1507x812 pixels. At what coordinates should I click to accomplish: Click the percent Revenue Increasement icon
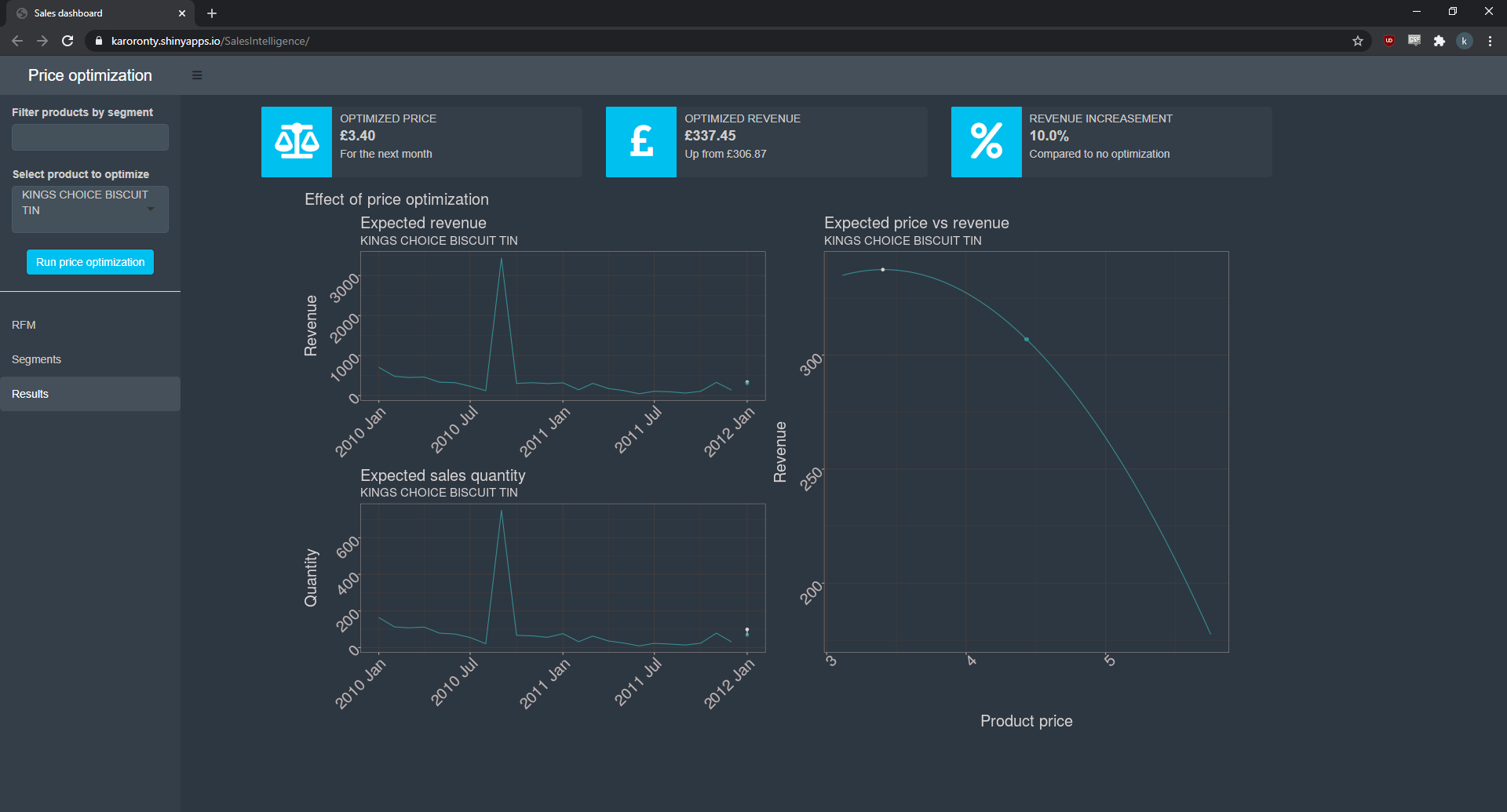point(987,142)
